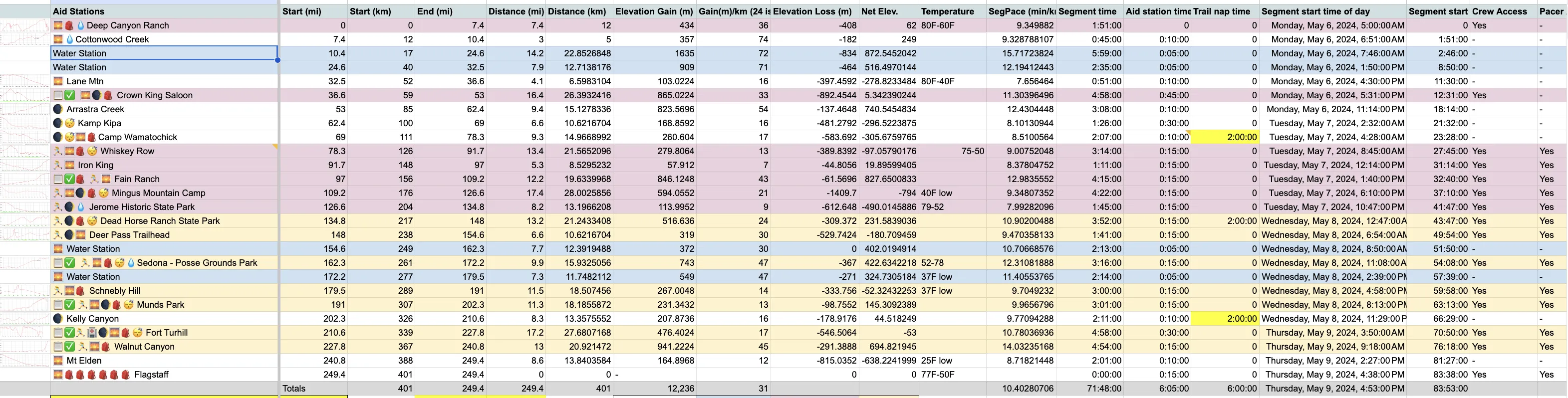Click the runner icon beside Iron King
The width and height of the screenshot is (1568, 398).
(58, 165)
